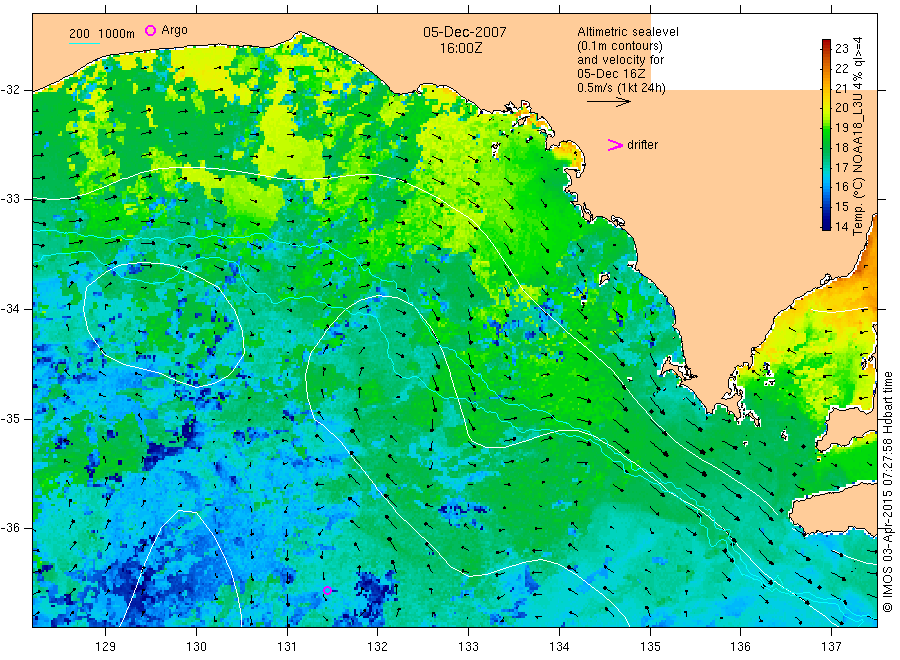Click the time label 16:00Z

[461, 48]
